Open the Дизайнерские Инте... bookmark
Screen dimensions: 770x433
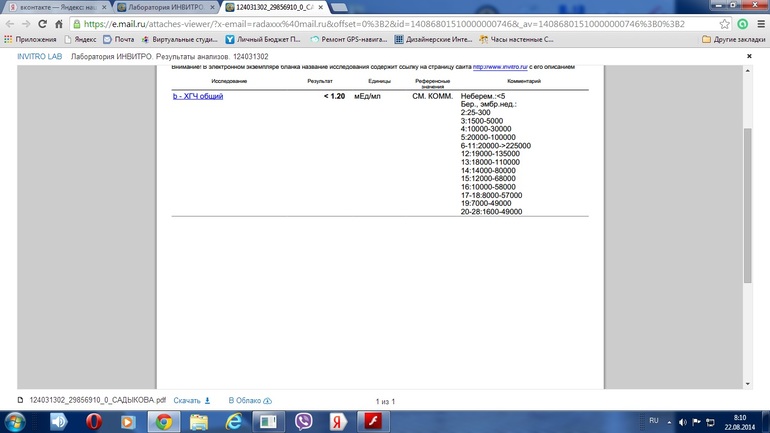pyautogui.click(x=432, y=40)
